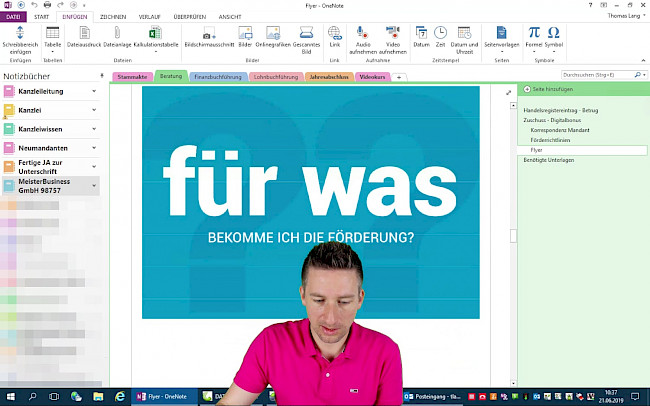Screen dimensions: 650x406
Task: Open Microsoft Edge from the taskbar
Action: (120, 396)
